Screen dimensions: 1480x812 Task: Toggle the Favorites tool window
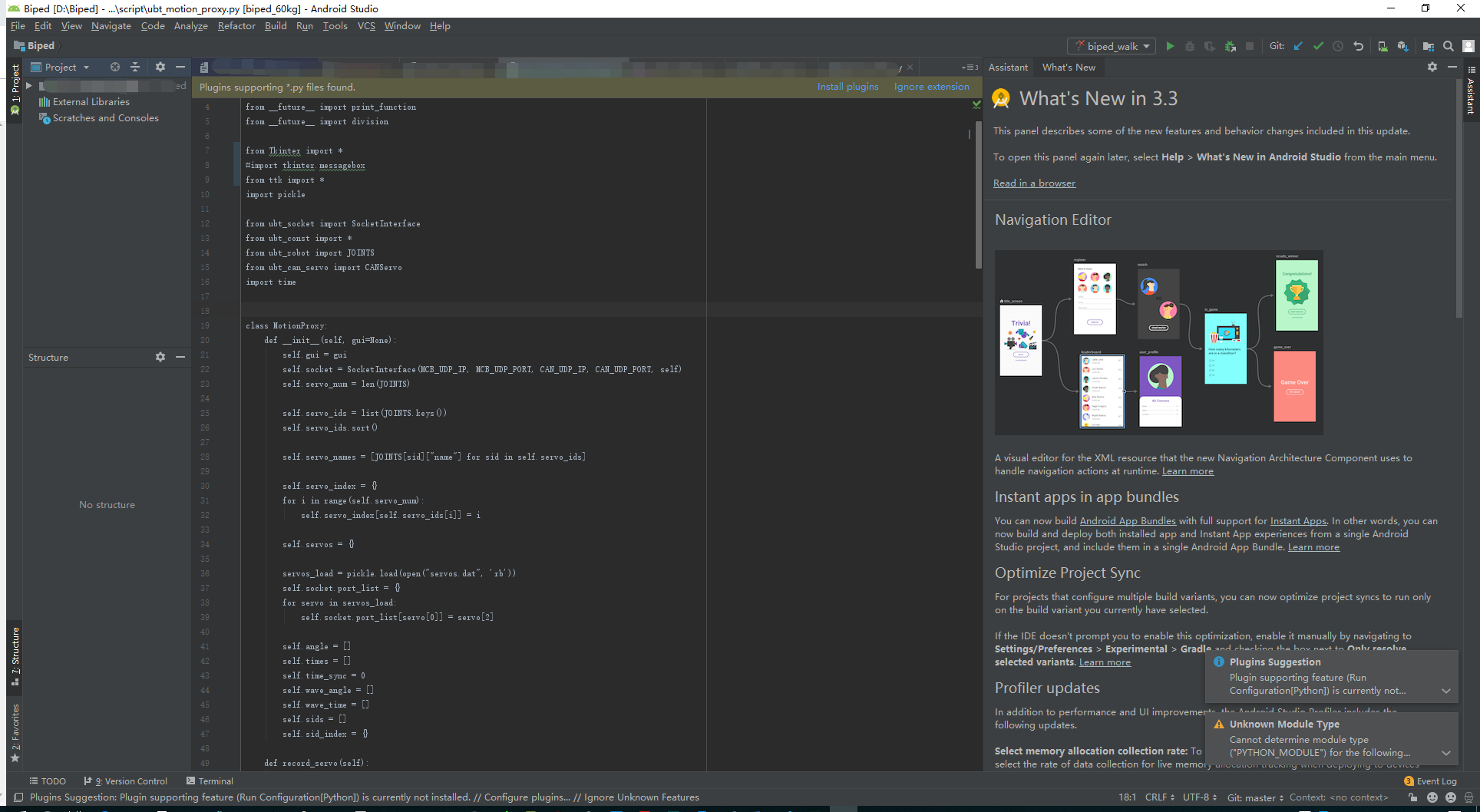coord(15,733)
